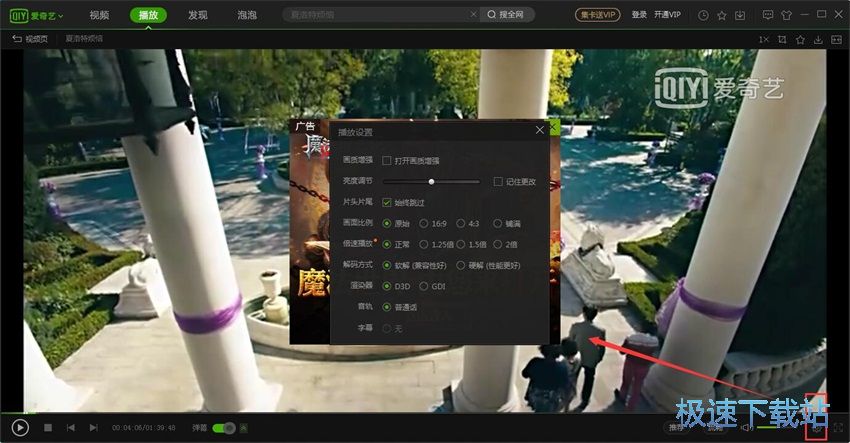Skip to next video

(93, 428)
